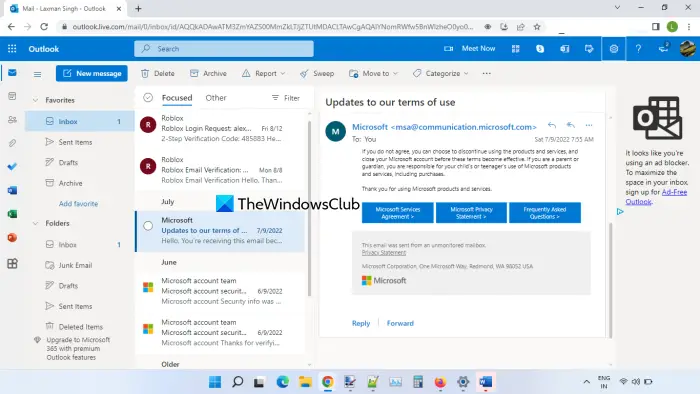Open the notes feed icon in header

click(x=589, y=49)
